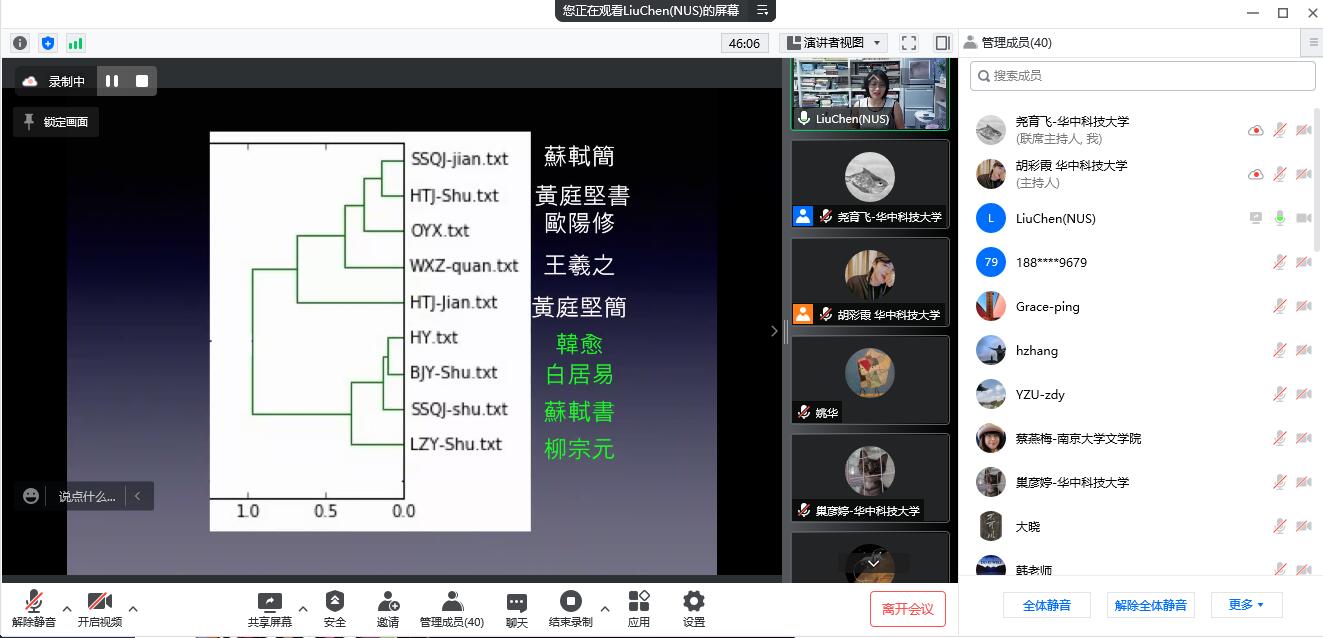1323x638 pixels.
Task: Open the 演讲者视图 view dropdown
Action: (x=834, y=43)
